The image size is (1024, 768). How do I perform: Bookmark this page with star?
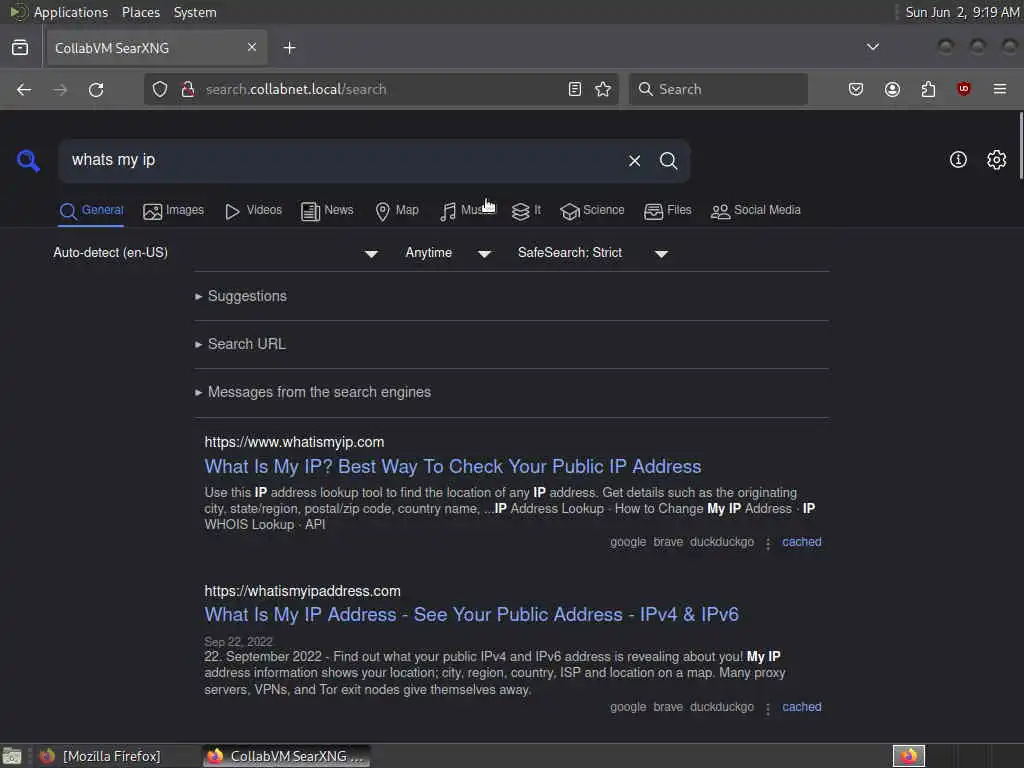coord(603,89)
